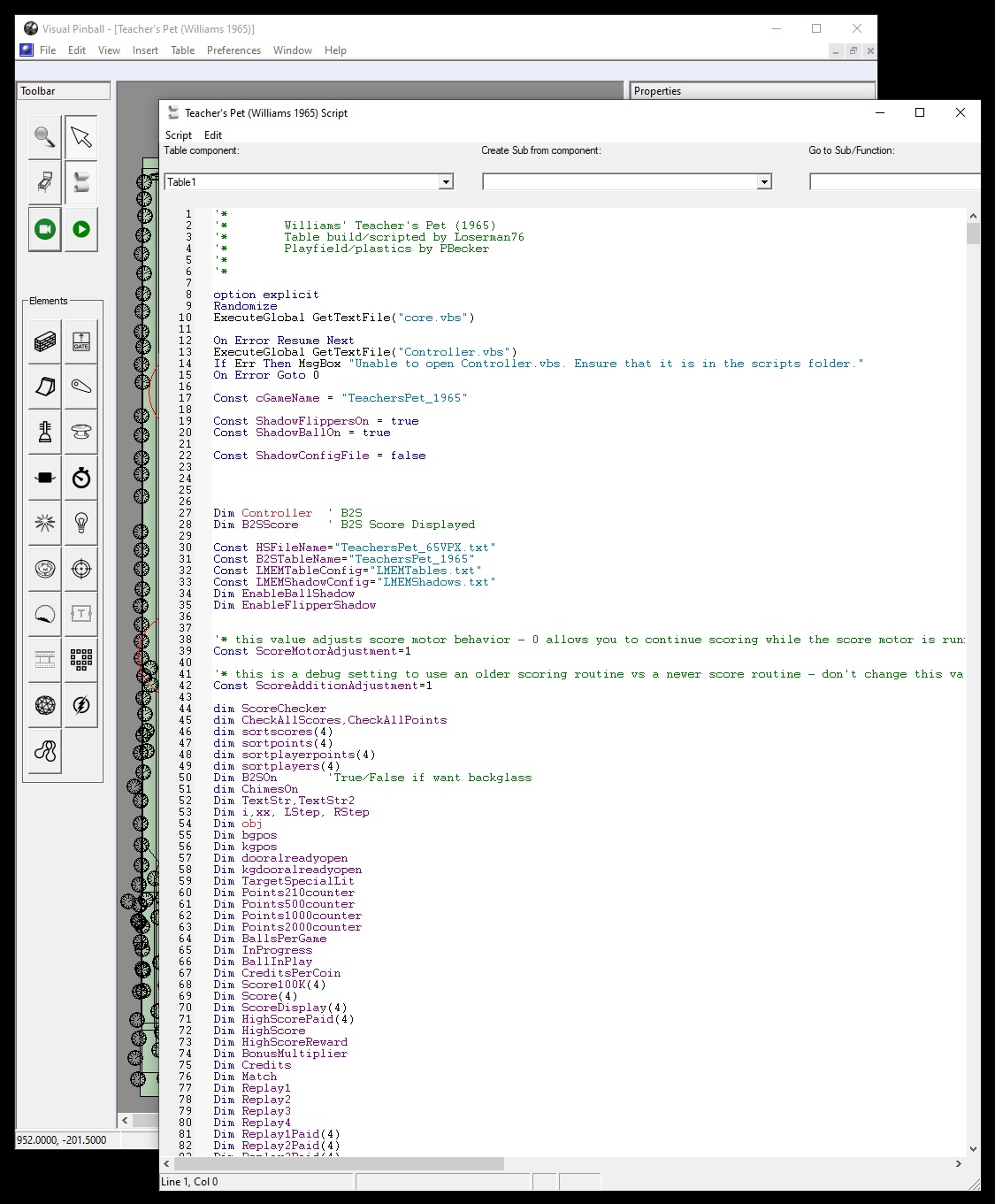Open the Table component dropdown
995x1204 pixels.
(446, 182)
